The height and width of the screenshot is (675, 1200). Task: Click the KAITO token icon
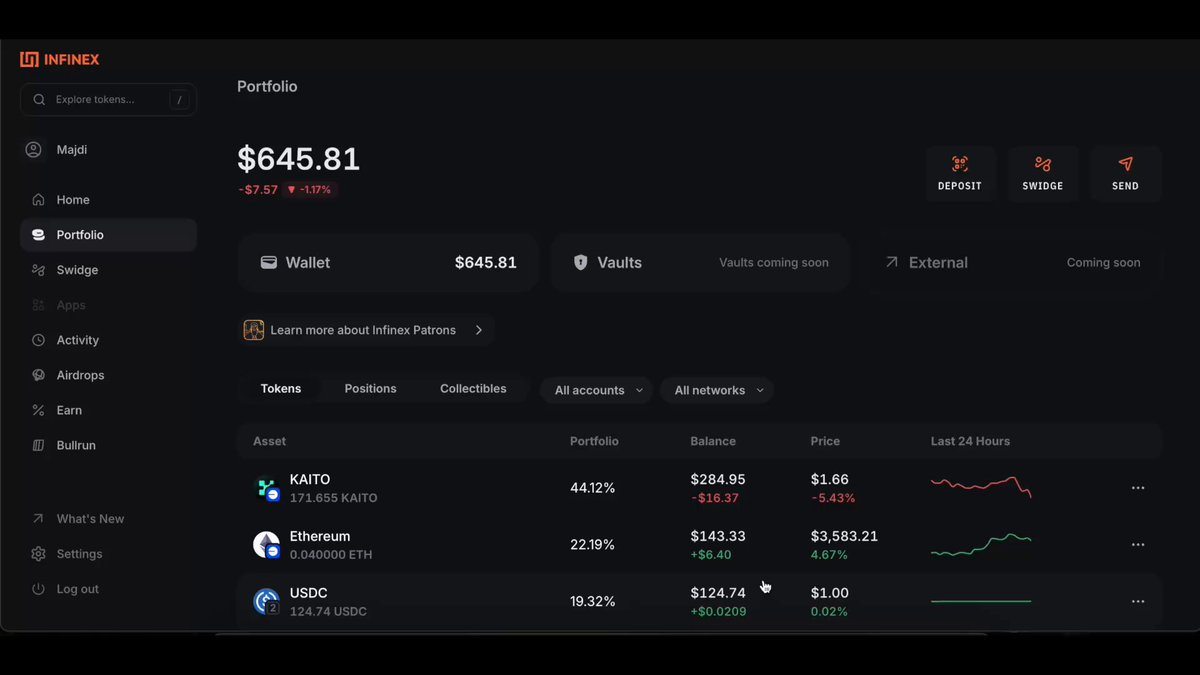pyautogui.click(x=266, y=488)
